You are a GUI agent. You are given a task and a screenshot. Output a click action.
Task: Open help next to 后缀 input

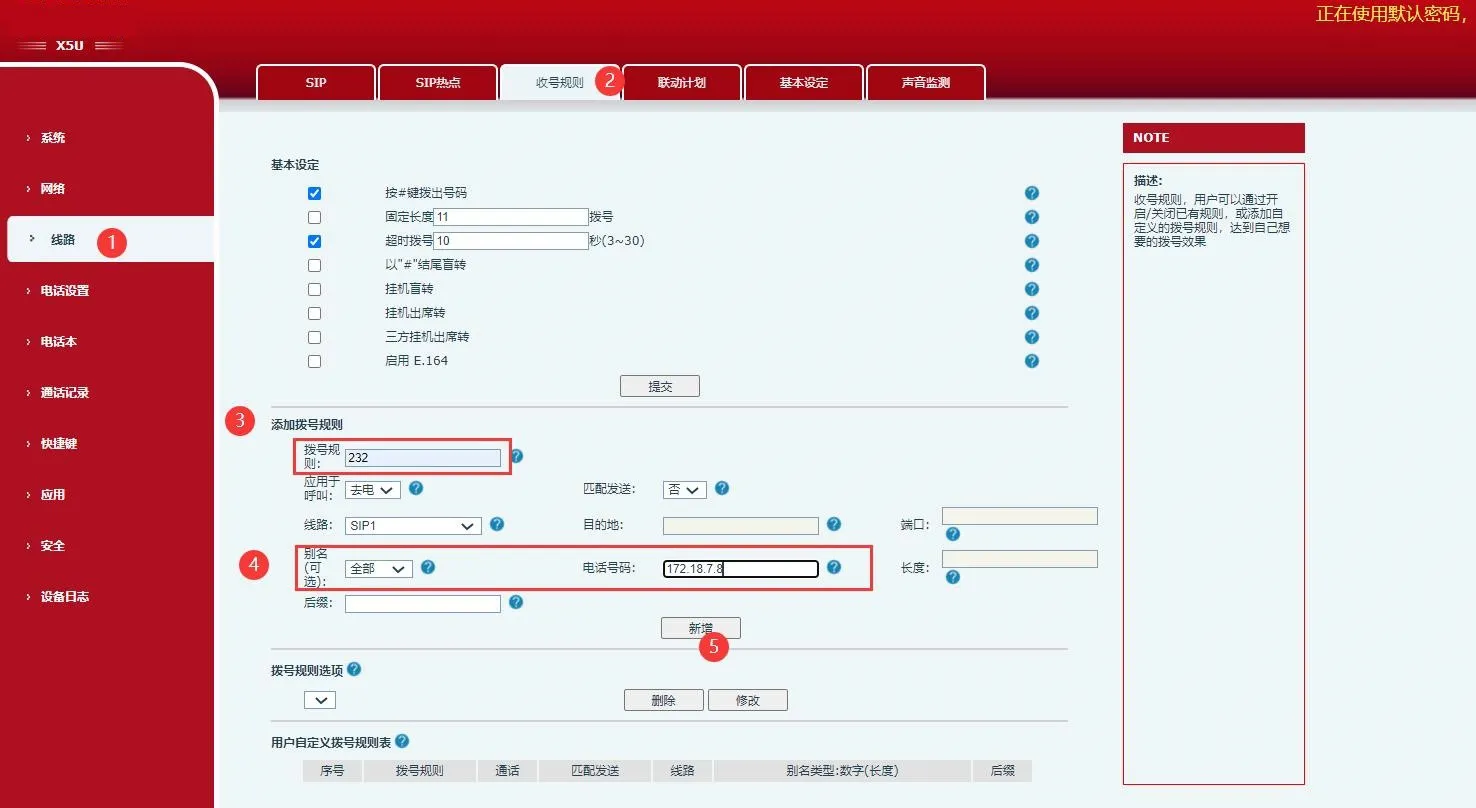pyautogui.click(x=516, y=602)
